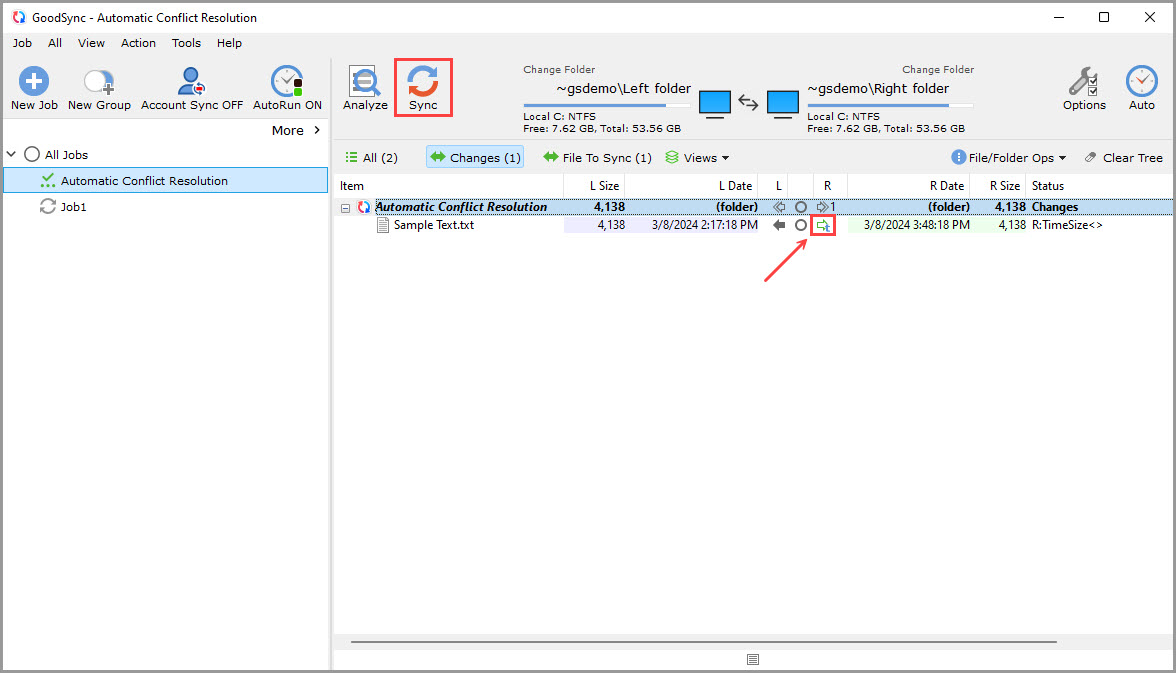Collapse the Automatic Conflict Resolution folder tree
The height and width of the screenshot is (673, 1176).
tap(345, 208)
